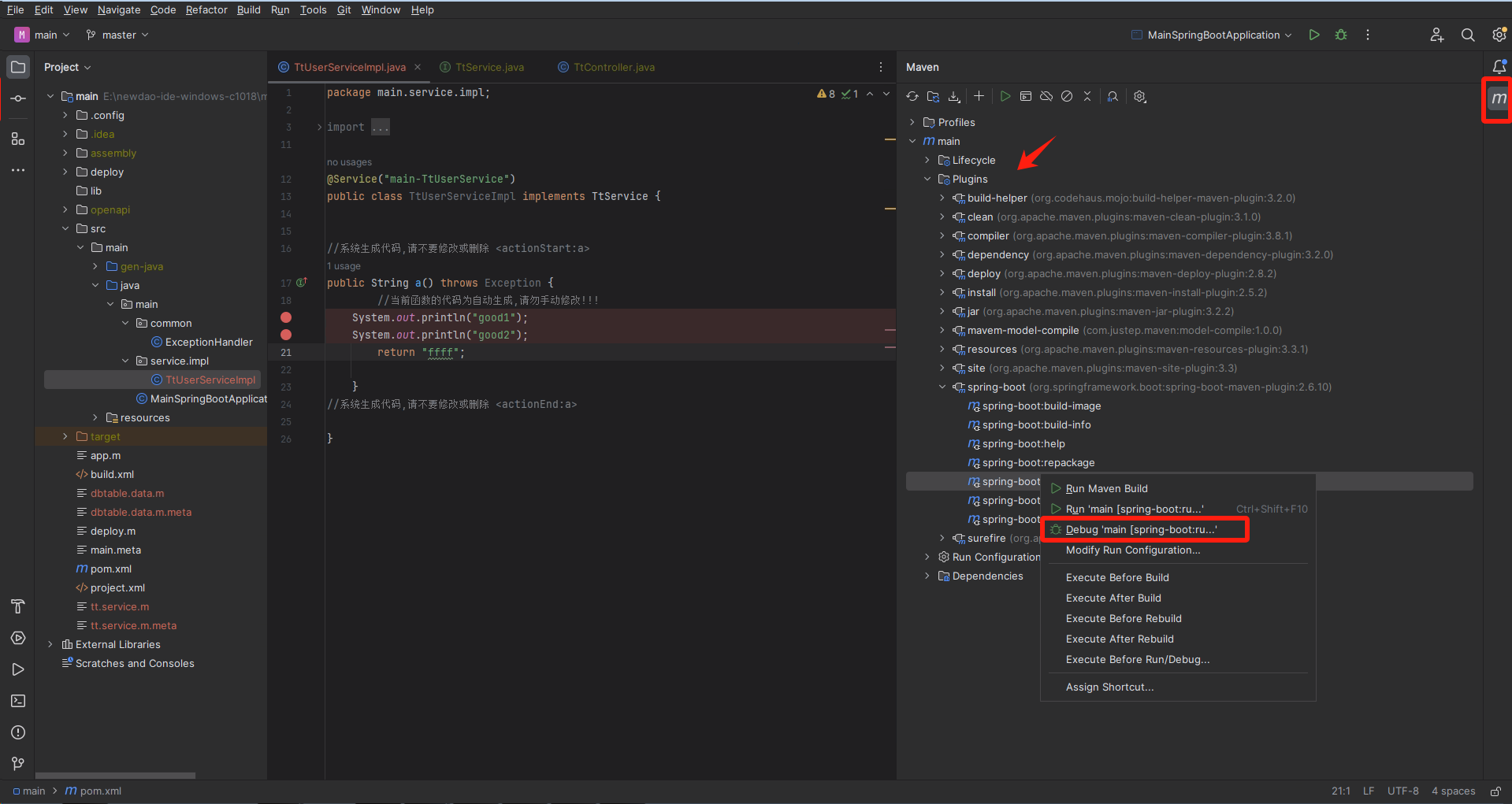Open Terminal tool window
The width and height of the screenshot is (1512, 804).
[18, 701]
